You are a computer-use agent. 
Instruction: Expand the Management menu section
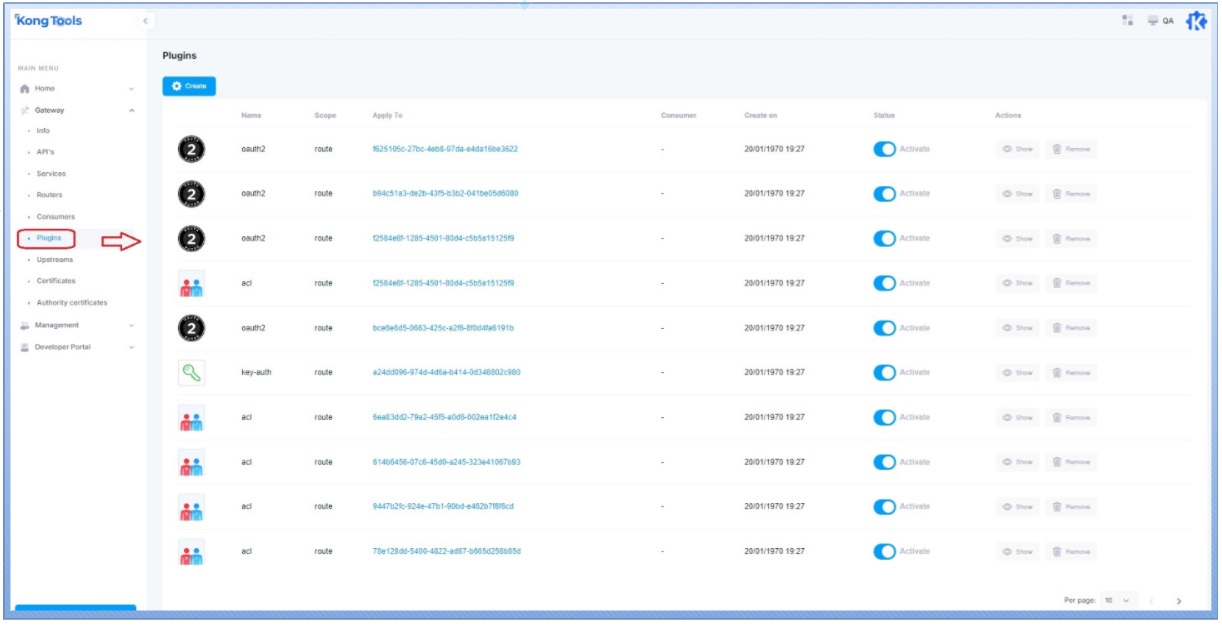131,325
